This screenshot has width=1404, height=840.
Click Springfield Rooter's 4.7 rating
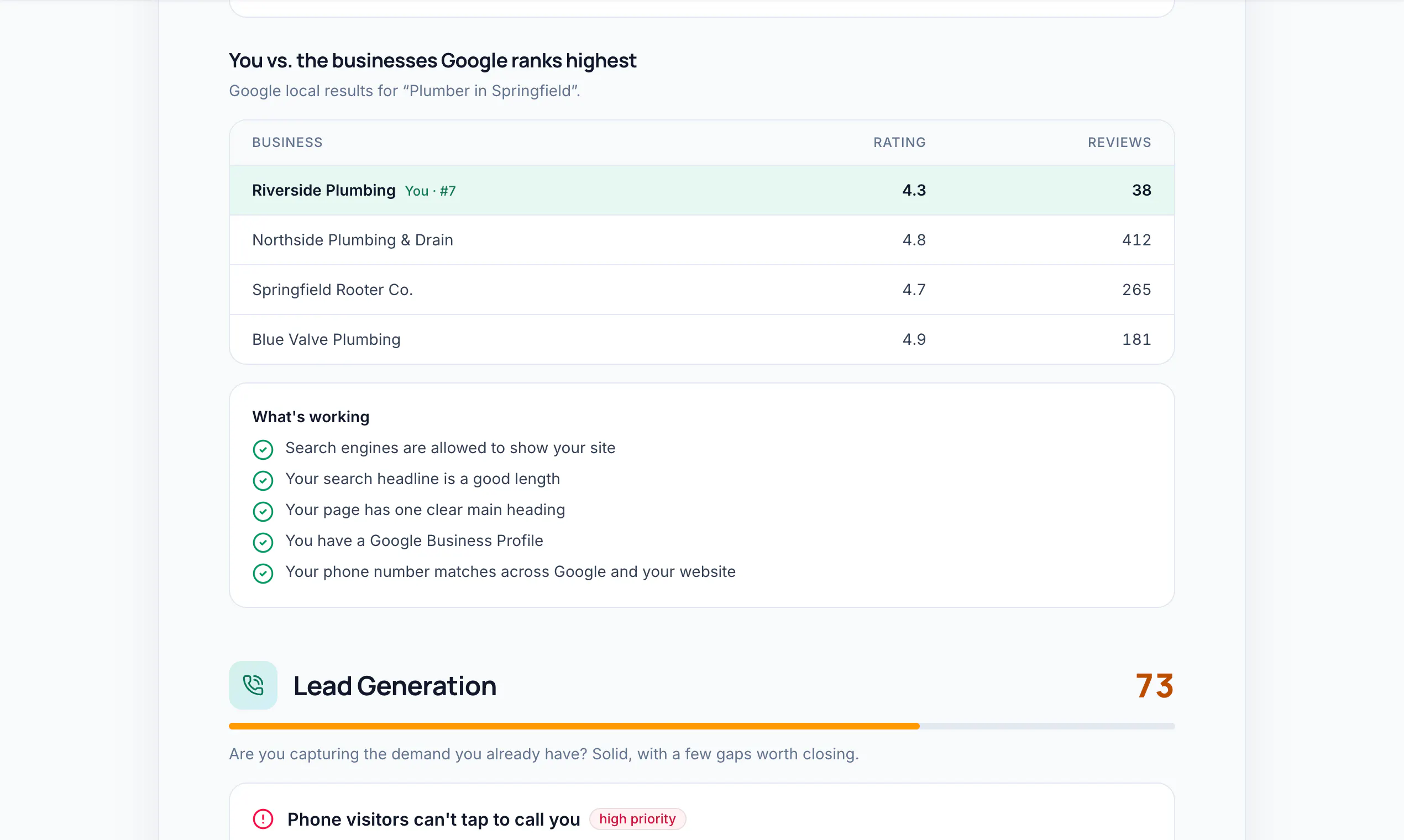914,290
